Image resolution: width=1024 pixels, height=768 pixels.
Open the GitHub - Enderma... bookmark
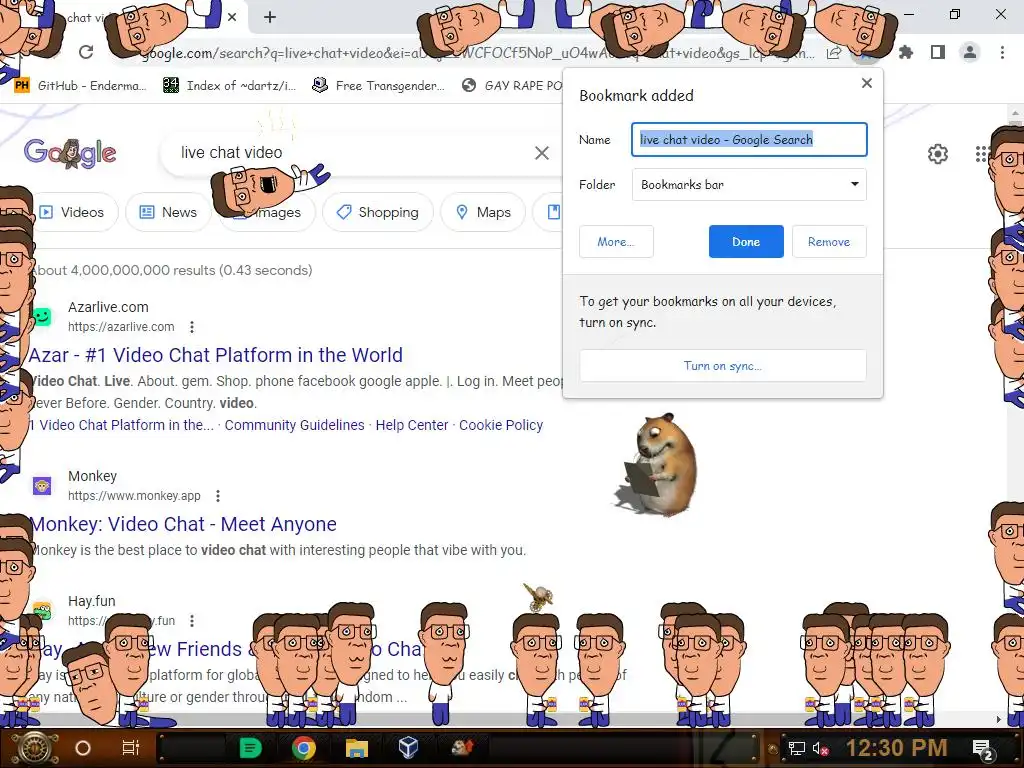click(x=81, y=86)
